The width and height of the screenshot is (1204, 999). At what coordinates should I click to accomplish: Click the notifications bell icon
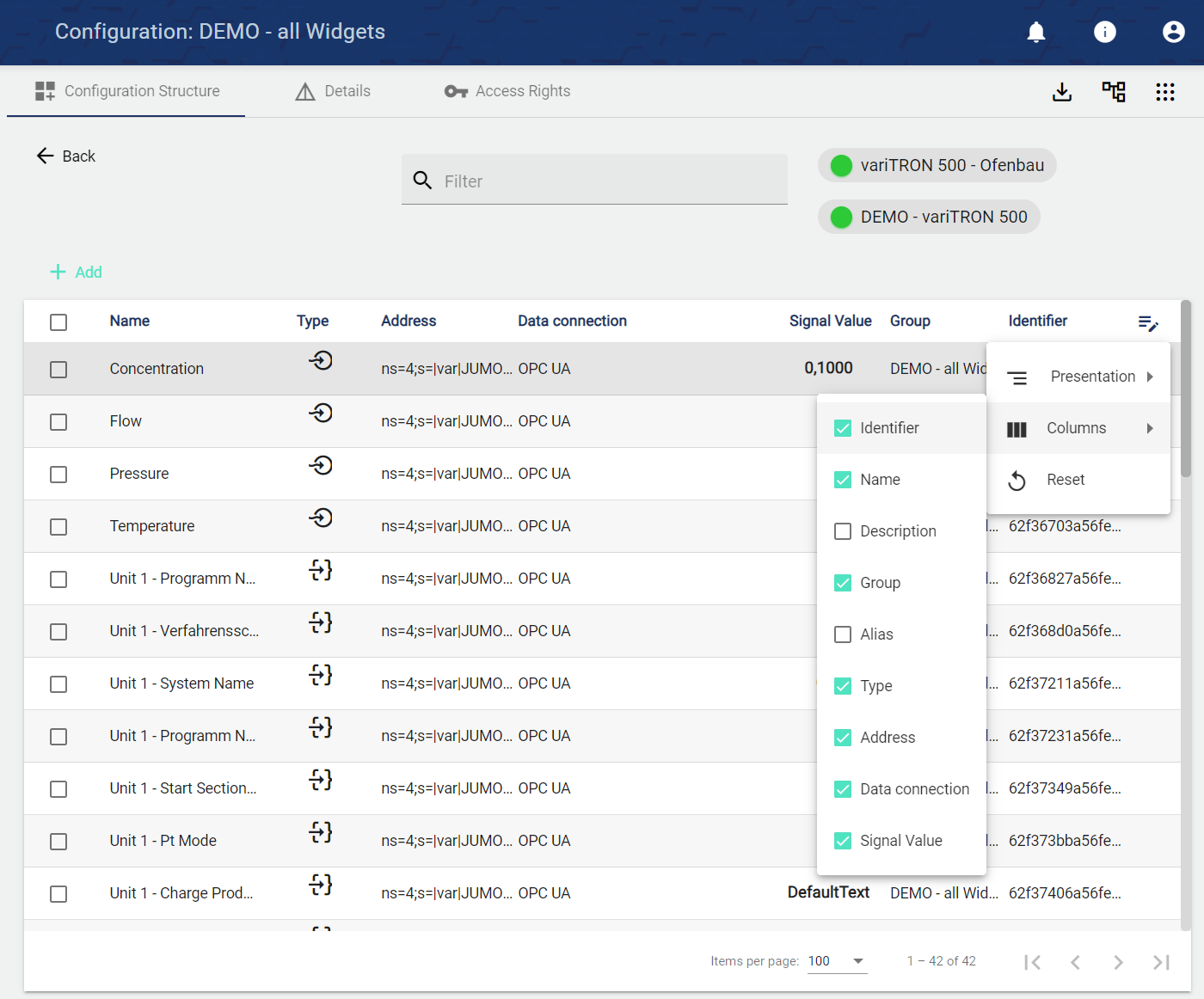tap(1036, 32)
